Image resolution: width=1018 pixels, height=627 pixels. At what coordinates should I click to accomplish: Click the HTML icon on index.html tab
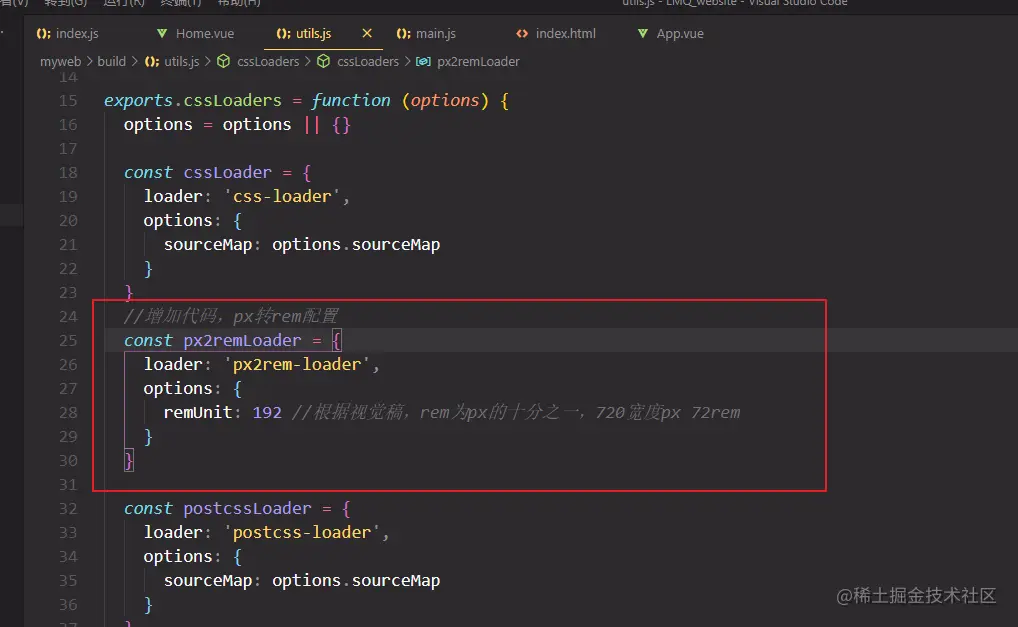522,33
